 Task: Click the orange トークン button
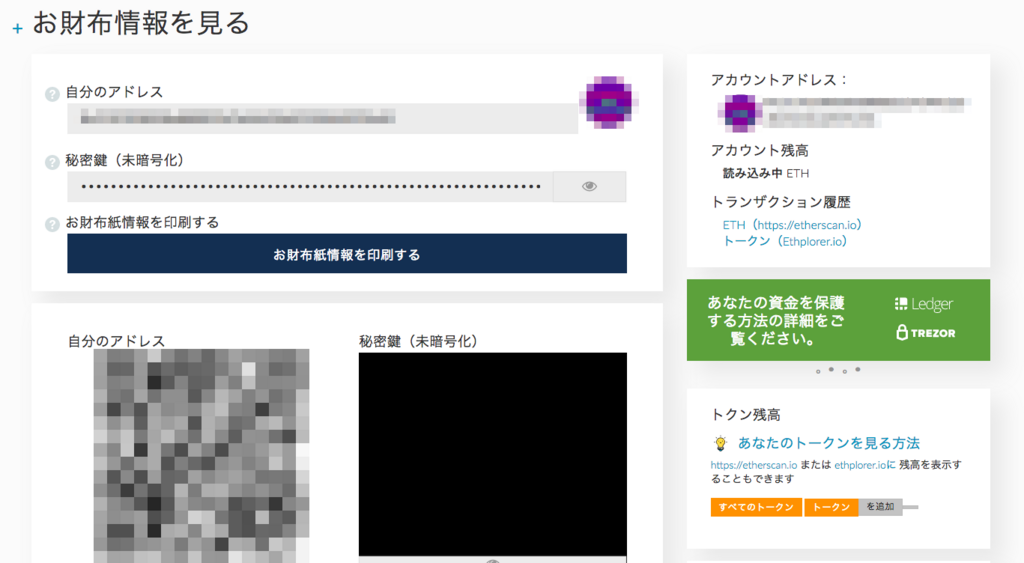pyautogui.click(x=831, y=507)
